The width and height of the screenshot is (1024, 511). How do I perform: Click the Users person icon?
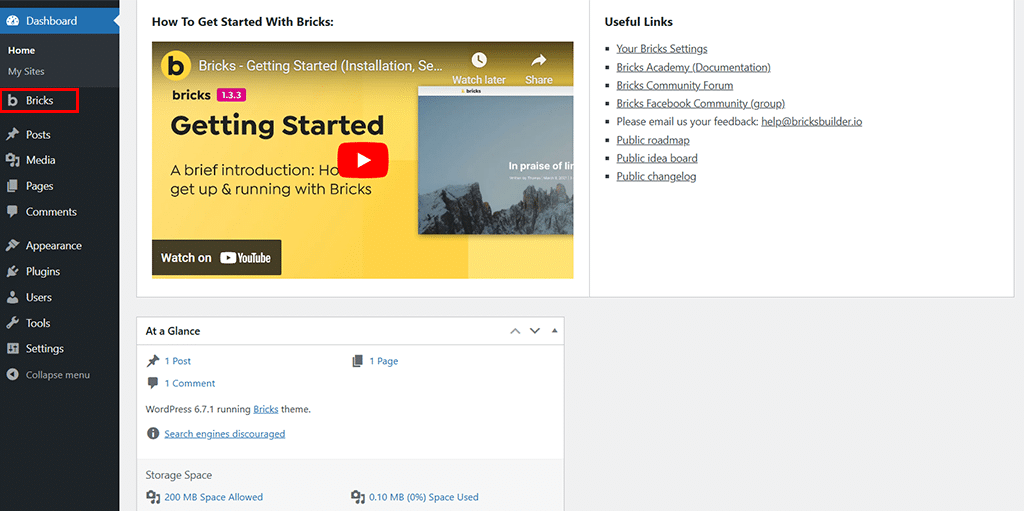click(x=12, y=297)
